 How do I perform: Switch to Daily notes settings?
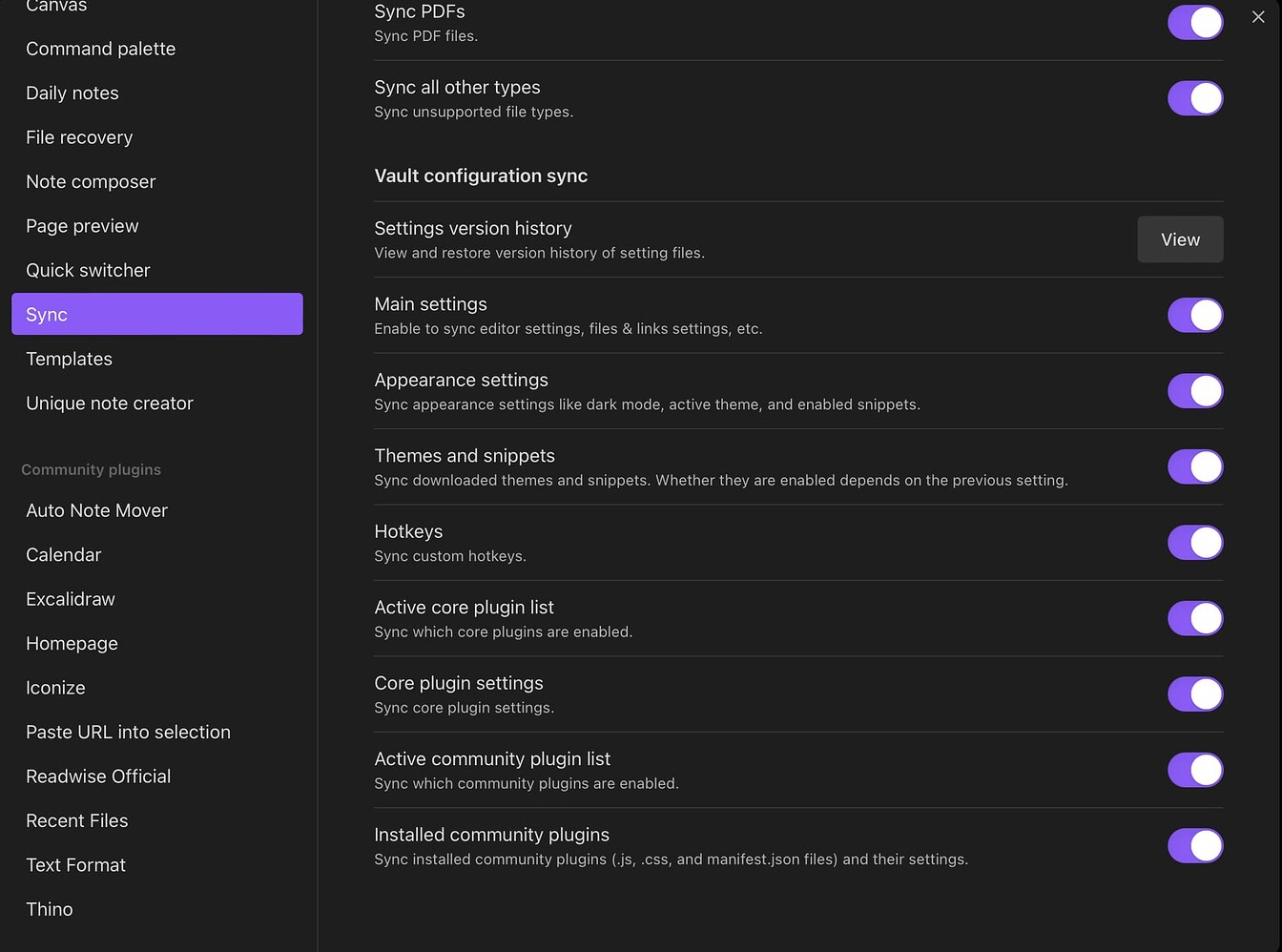(72, 93)
